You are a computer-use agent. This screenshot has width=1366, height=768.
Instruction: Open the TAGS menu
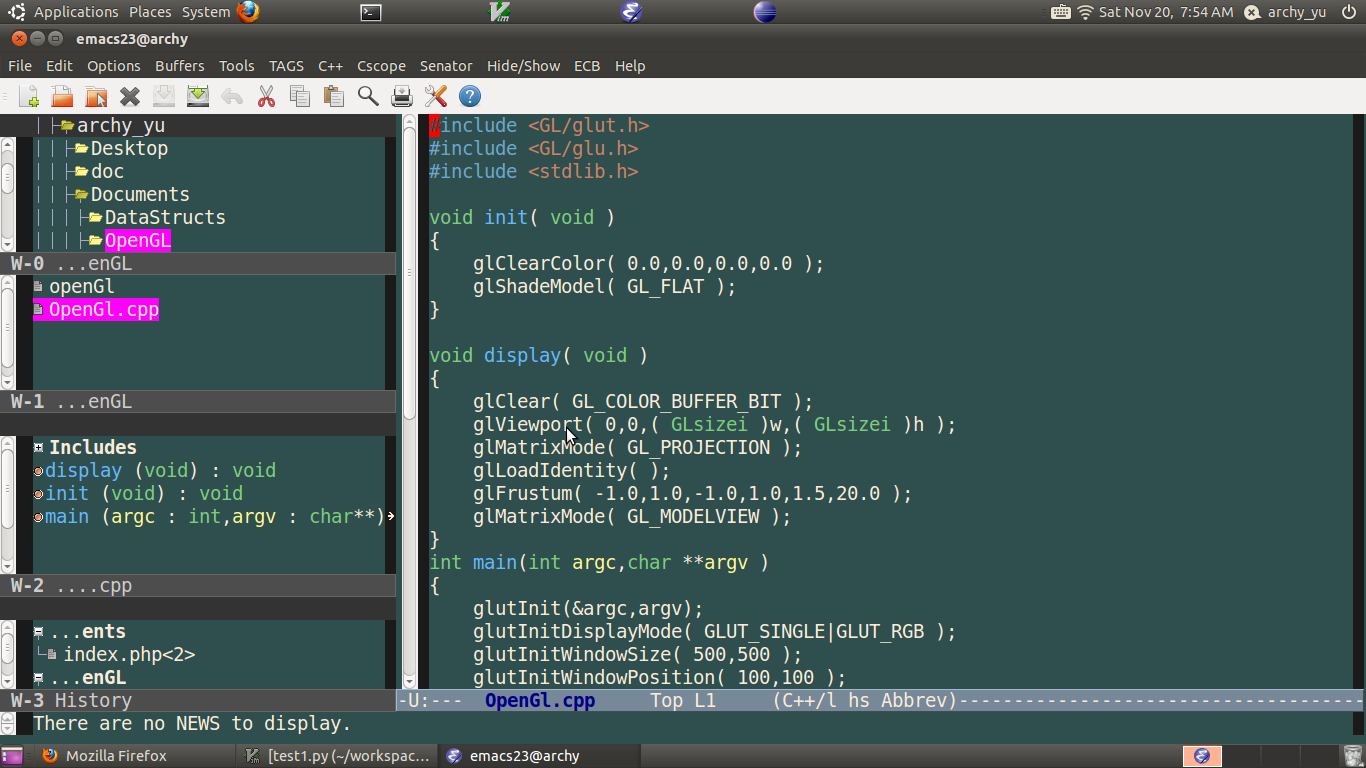click(286, 66)
